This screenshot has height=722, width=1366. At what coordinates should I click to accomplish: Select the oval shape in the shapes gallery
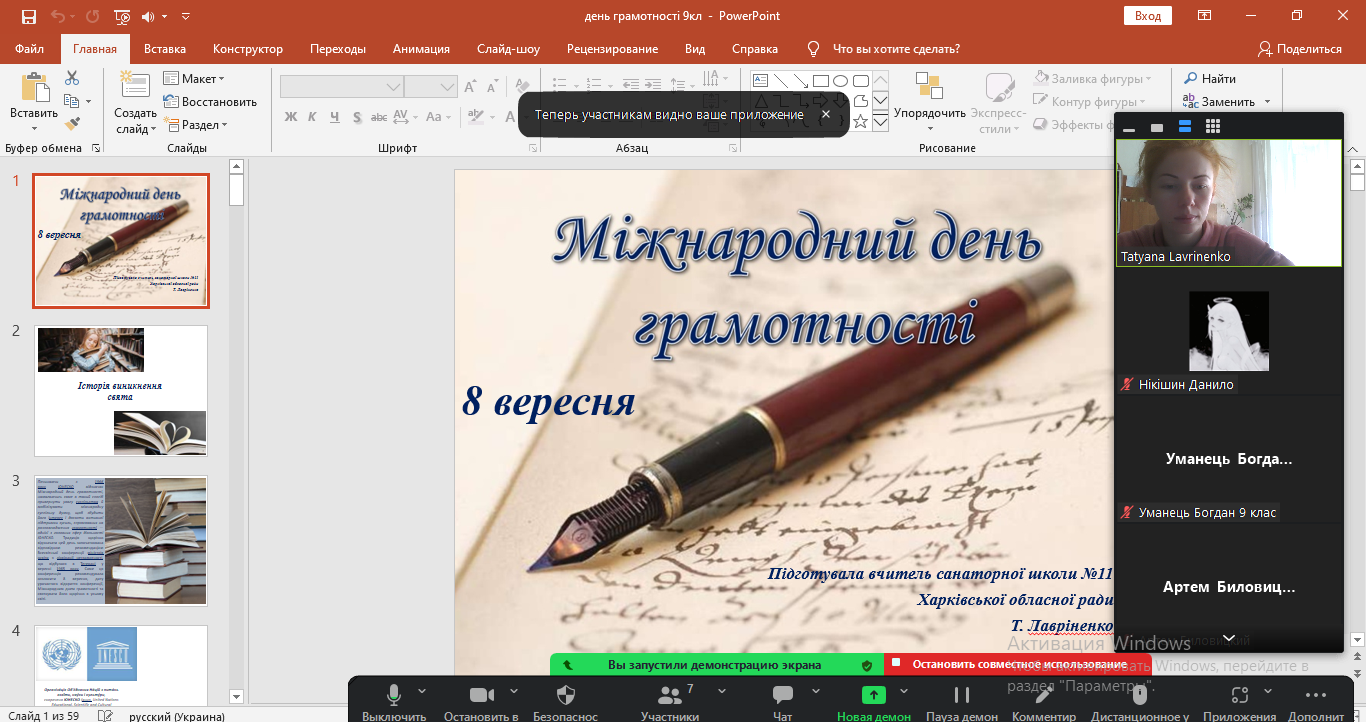tap(840, 81)
